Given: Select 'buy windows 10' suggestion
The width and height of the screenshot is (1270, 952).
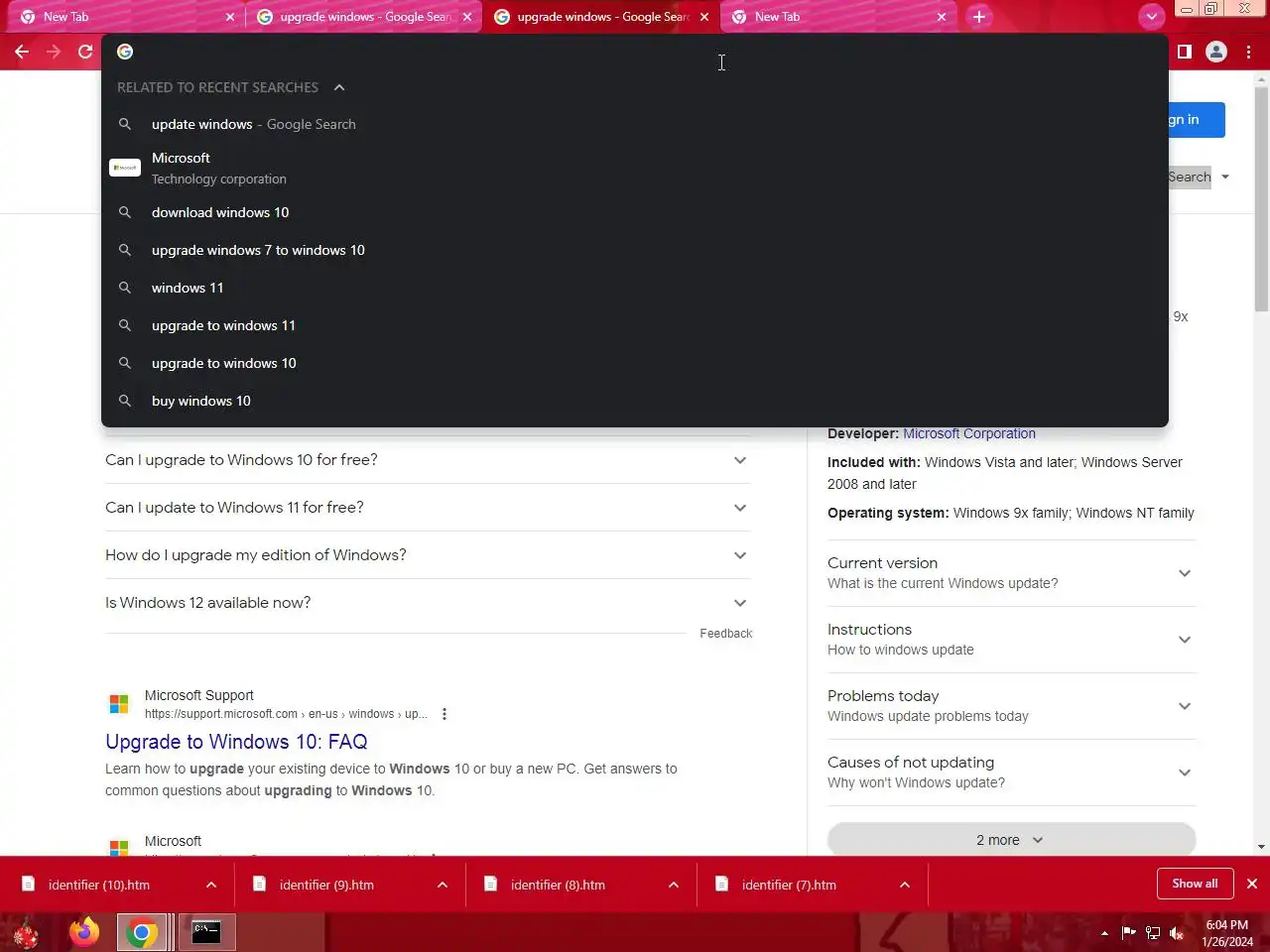Looking at the screenshot, I should pyautogui.click(x=635, y=401).
